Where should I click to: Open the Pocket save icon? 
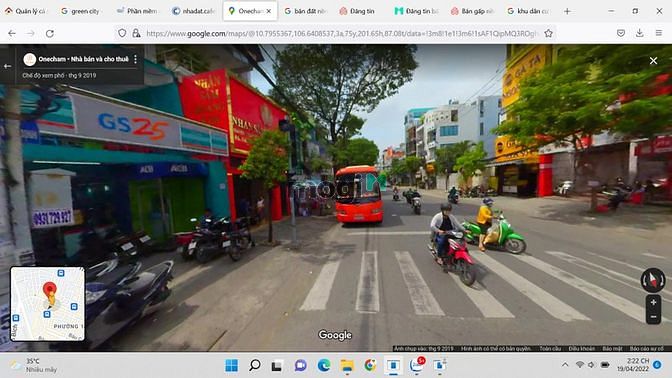coord(621,33)
